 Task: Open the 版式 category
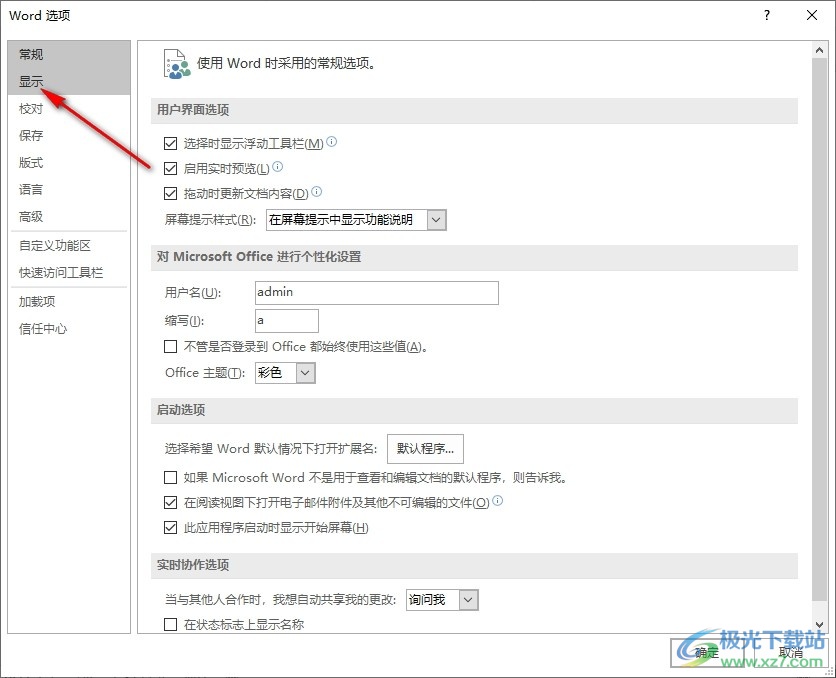coord(69,163)
